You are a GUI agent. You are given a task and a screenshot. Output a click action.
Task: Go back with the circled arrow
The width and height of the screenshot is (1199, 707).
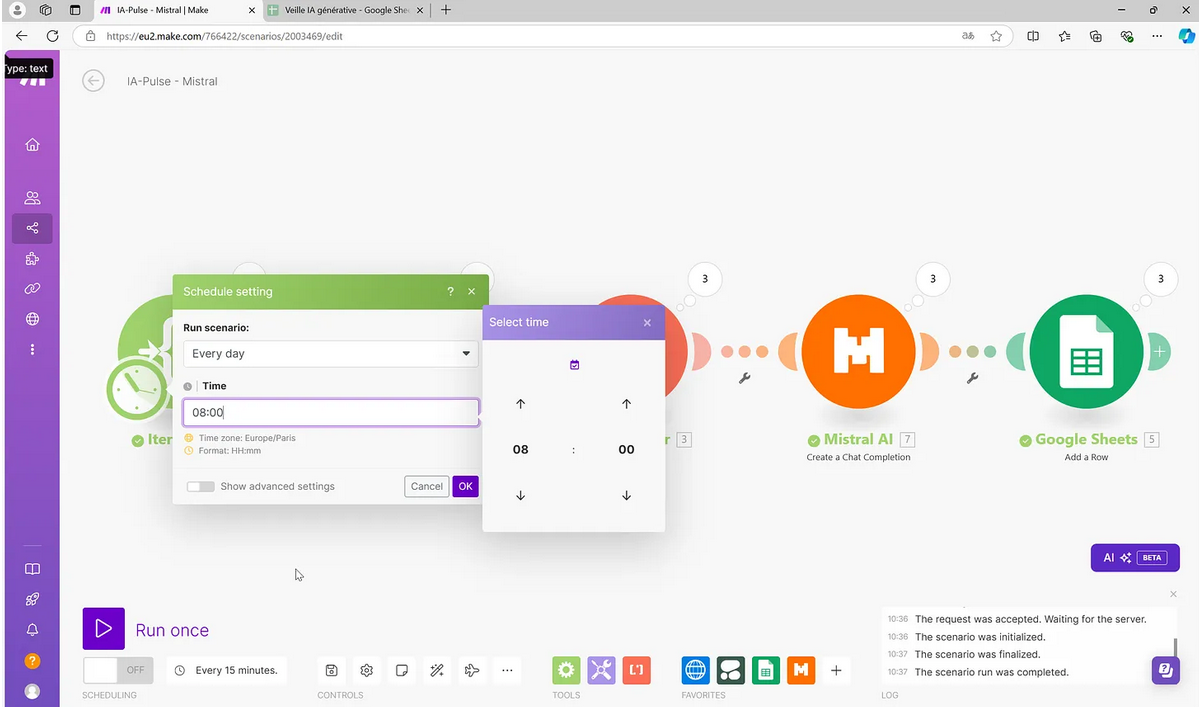[93, 80]
